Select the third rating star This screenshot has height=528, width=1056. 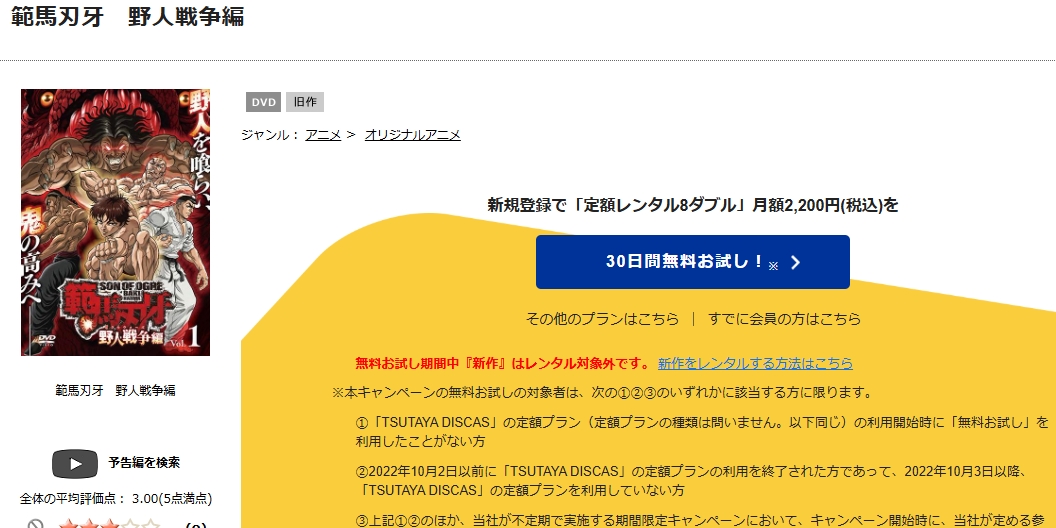tap(109, 524)
